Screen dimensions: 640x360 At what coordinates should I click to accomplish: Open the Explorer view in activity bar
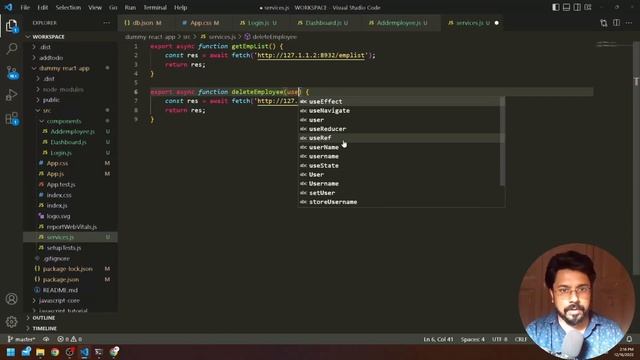click(11, 26)
